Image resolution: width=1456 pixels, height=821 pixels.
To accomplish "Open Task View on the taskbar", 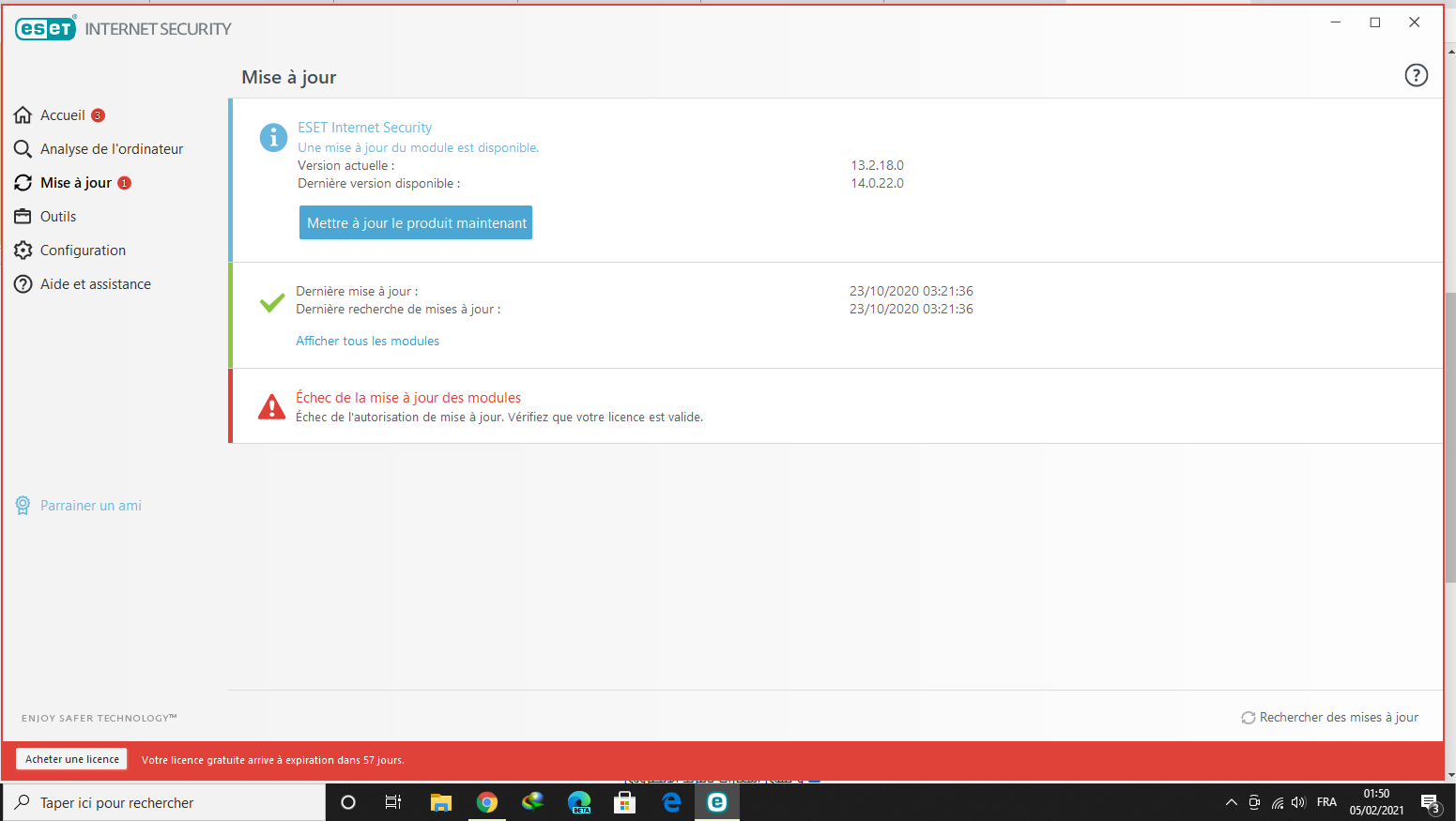I will (x=393, y=802).
